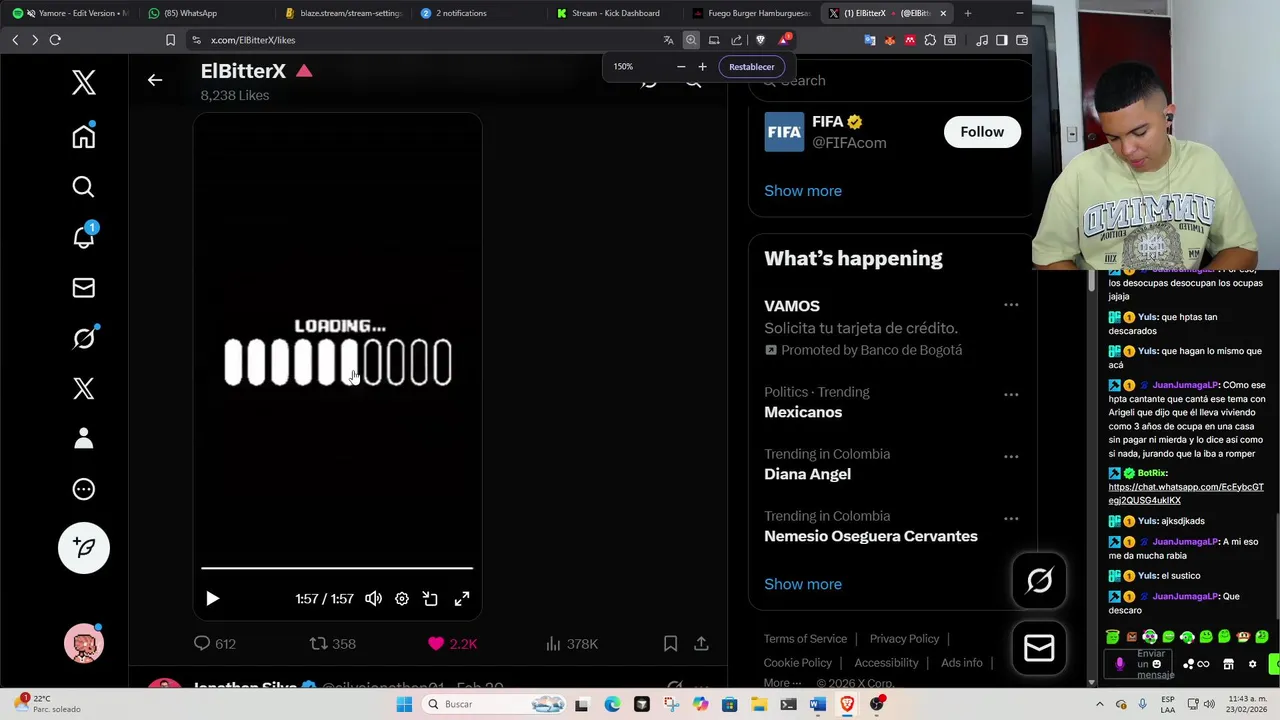Open the Home feed icon
The width and height of the screenshot is (1280, 720).
[x=84, y=136]
